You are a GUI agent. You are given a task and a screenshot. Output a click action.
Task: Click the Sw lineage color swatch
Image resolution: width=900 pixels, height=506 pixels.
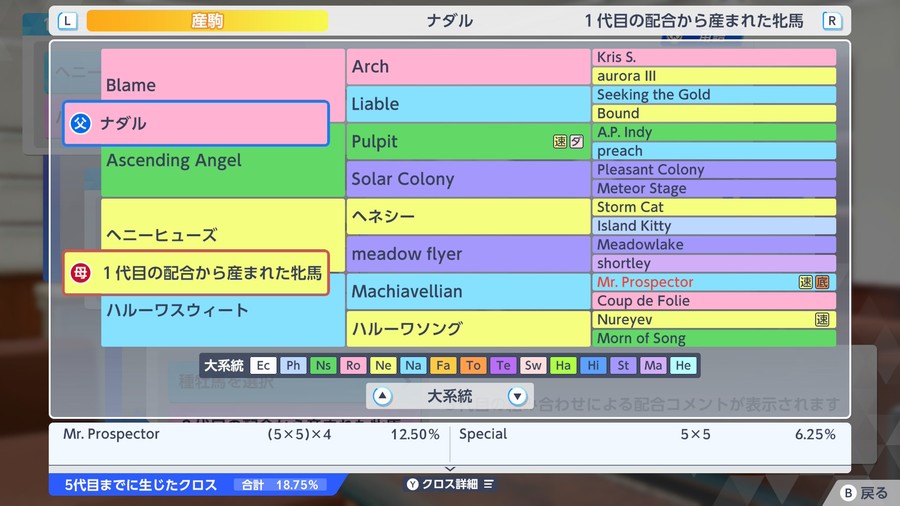tap(533, 365)
